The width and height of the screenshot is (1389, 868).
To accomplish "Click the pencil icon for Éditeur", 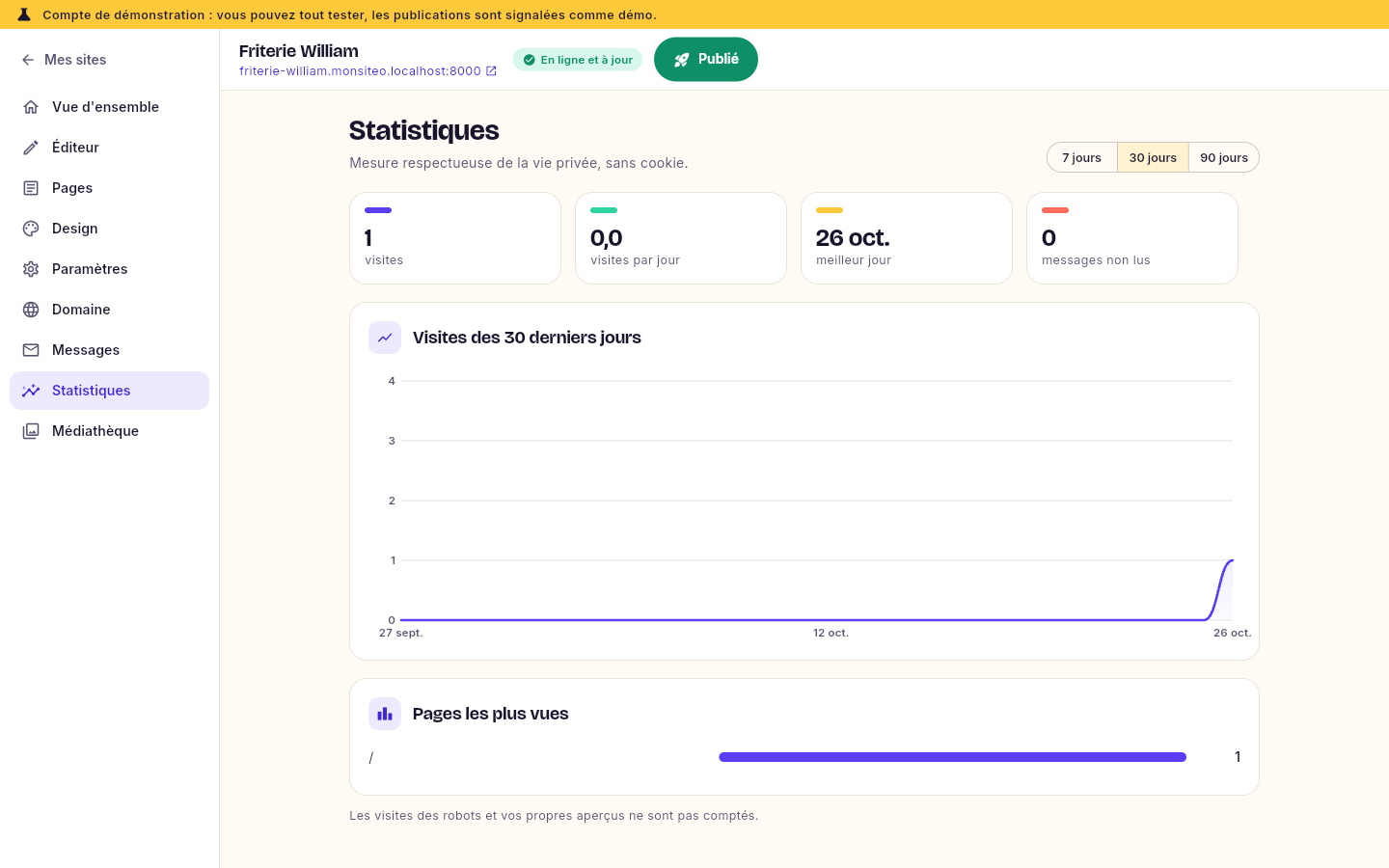I will (31, 148).
